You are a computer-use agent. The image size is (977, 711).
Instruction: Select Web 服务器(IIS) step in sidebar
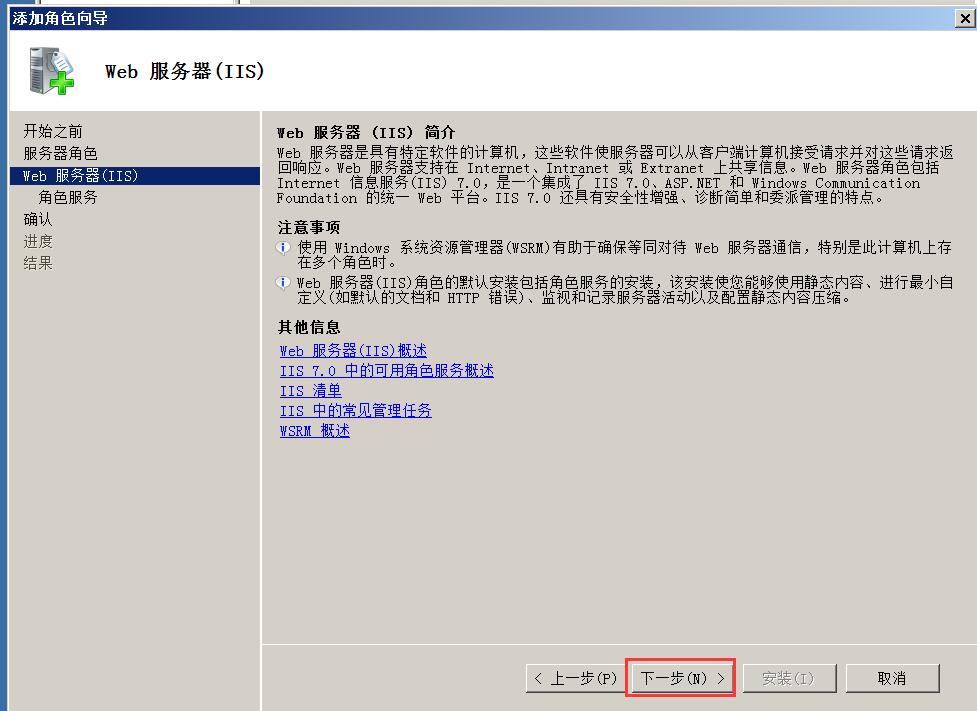click(135, 176)
